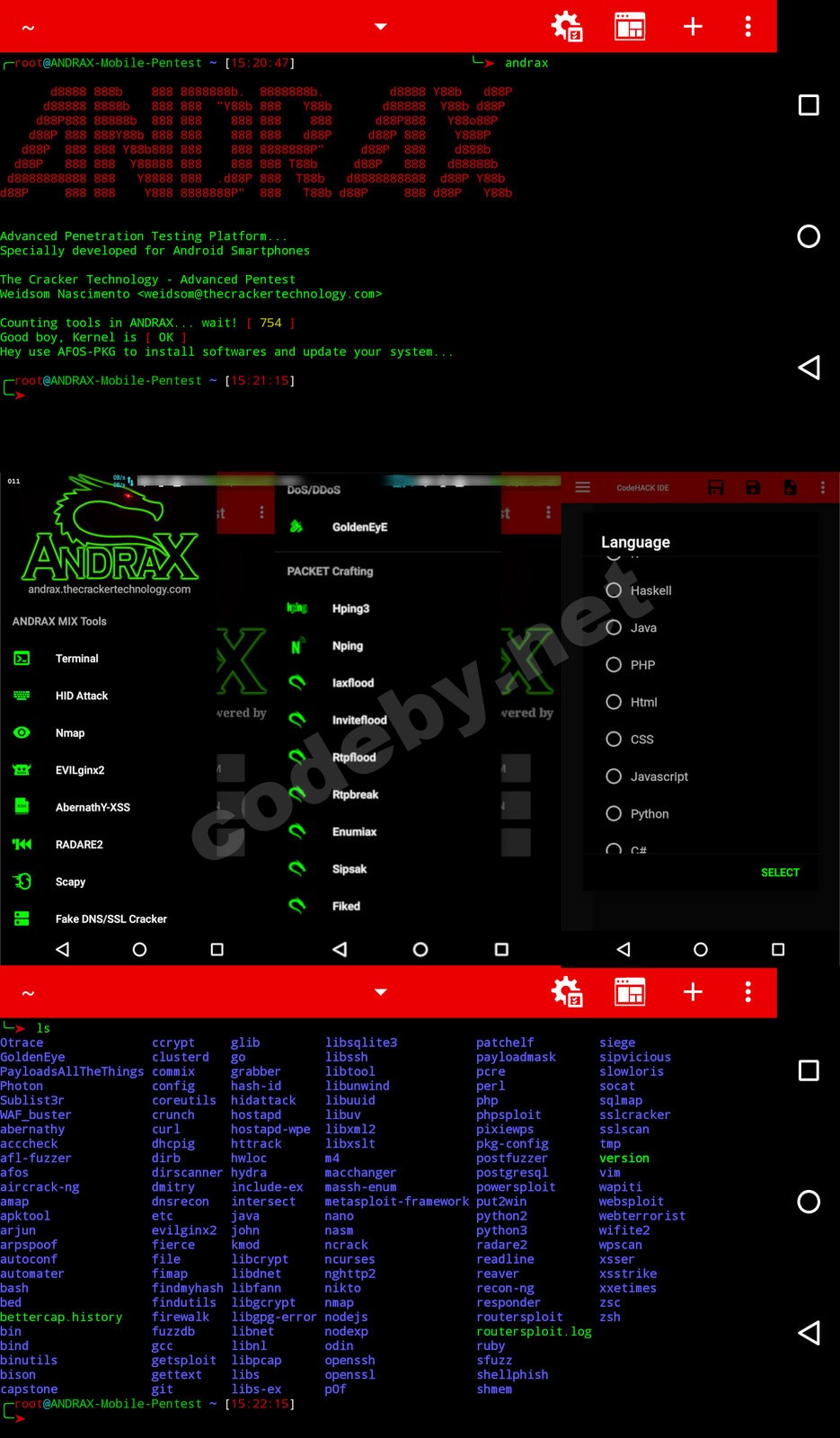Pick CSS language radio button
Image resolution: width=840 pixels, height=1438 pixels.
614,739
